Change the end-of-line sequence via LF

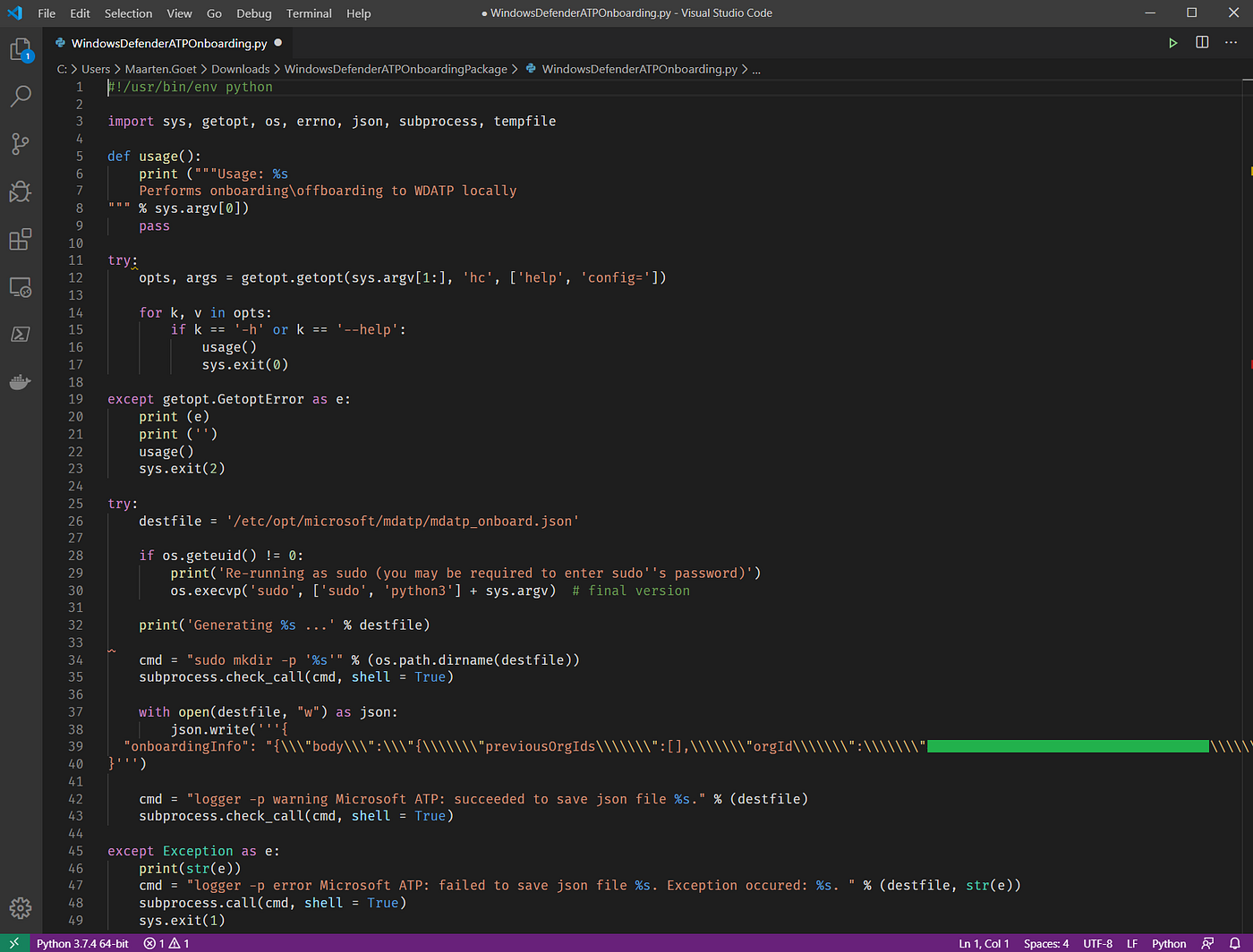1132,943
